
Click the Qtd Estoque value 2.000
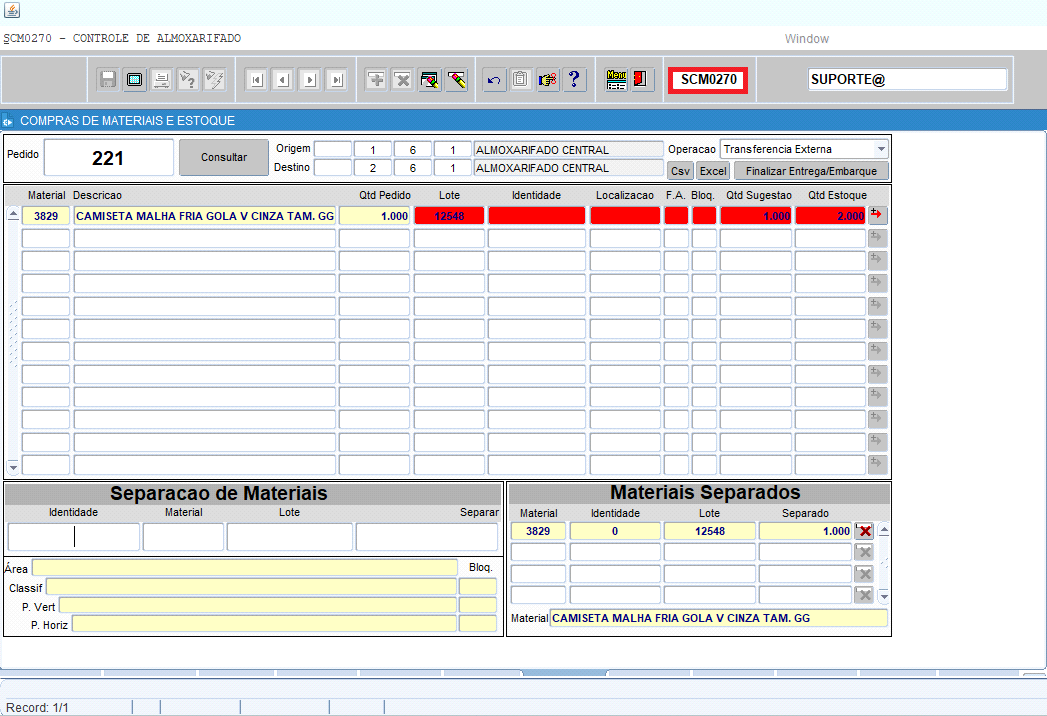(x=831, y=216)
